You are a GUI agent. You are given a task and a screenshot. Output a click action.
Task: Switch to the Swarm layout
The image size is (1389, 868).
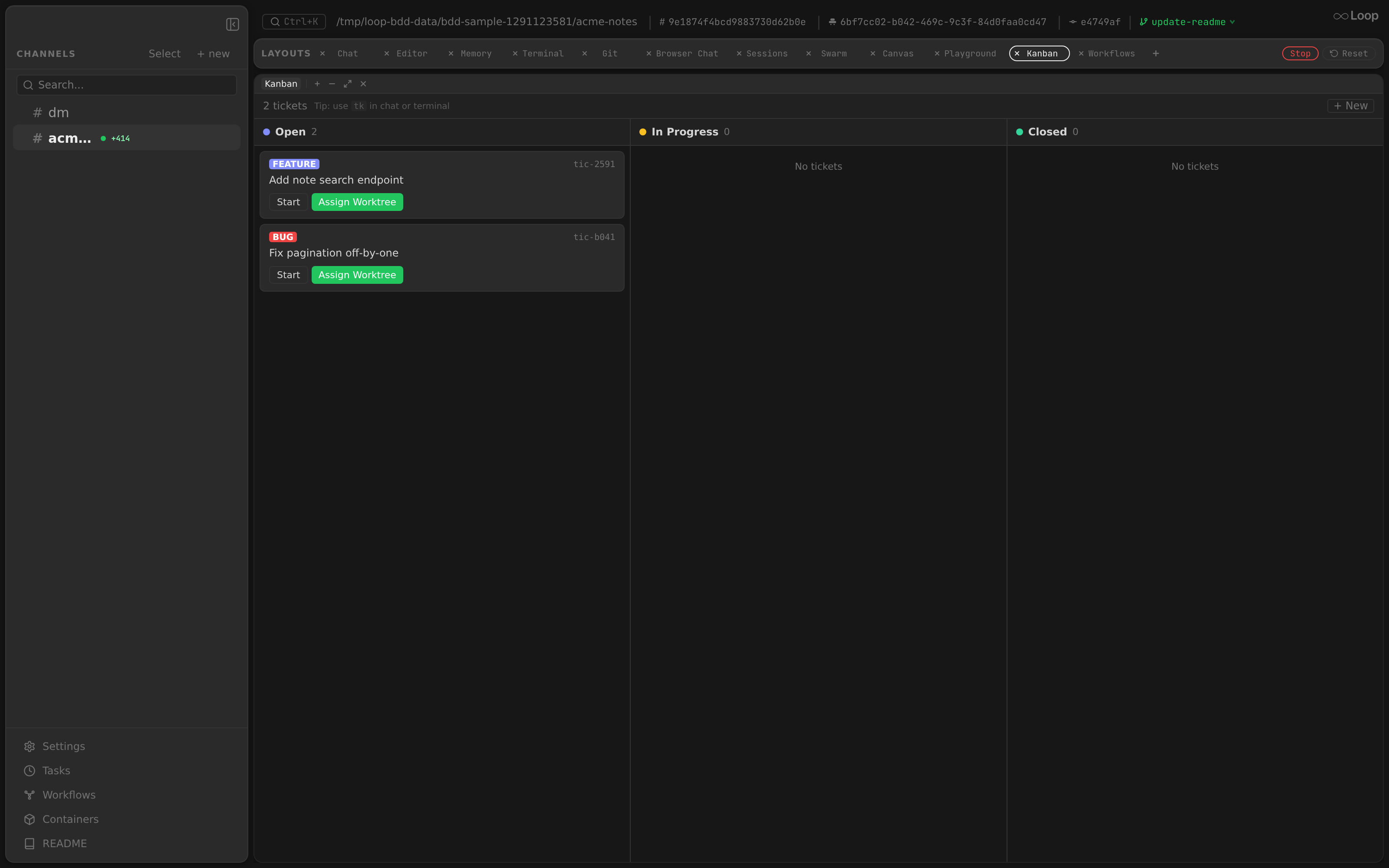tap(834, 53)
